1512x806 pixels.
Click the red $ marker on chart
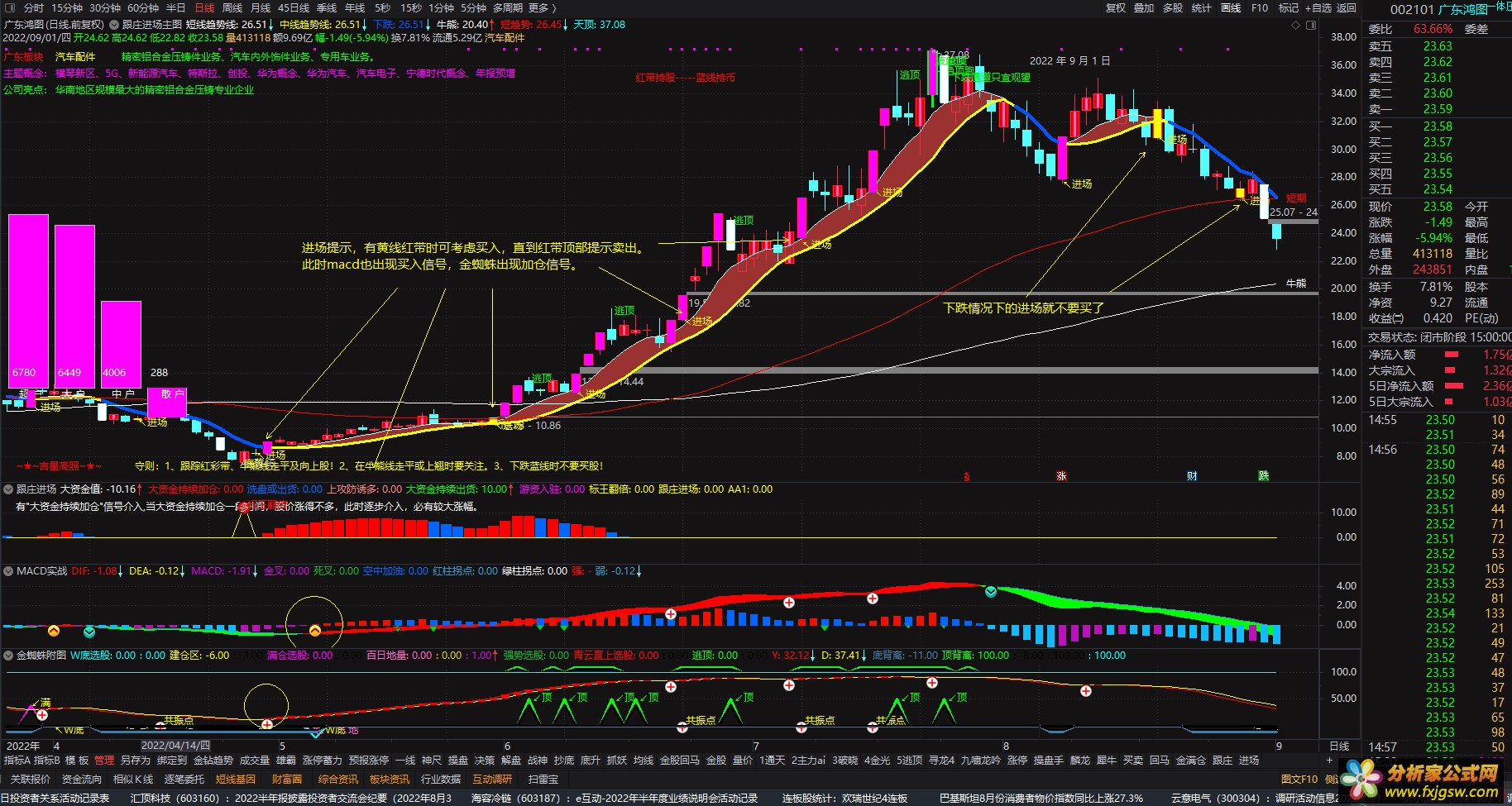[x=967, y=476]
